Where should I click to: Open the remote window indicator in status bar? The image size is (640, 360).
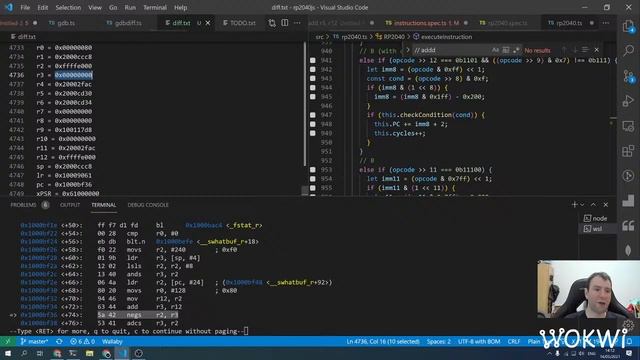click(7, 342)
